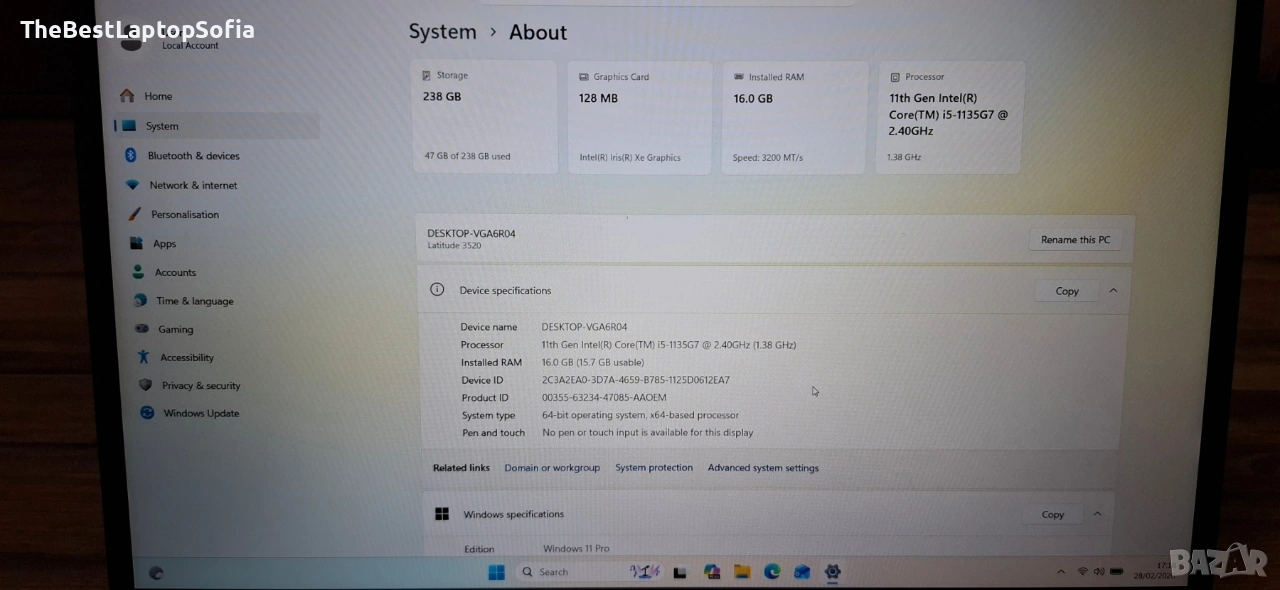Collapse the Device specifications section
This screenshot has height=590, width=1280.
[1113, 291]
